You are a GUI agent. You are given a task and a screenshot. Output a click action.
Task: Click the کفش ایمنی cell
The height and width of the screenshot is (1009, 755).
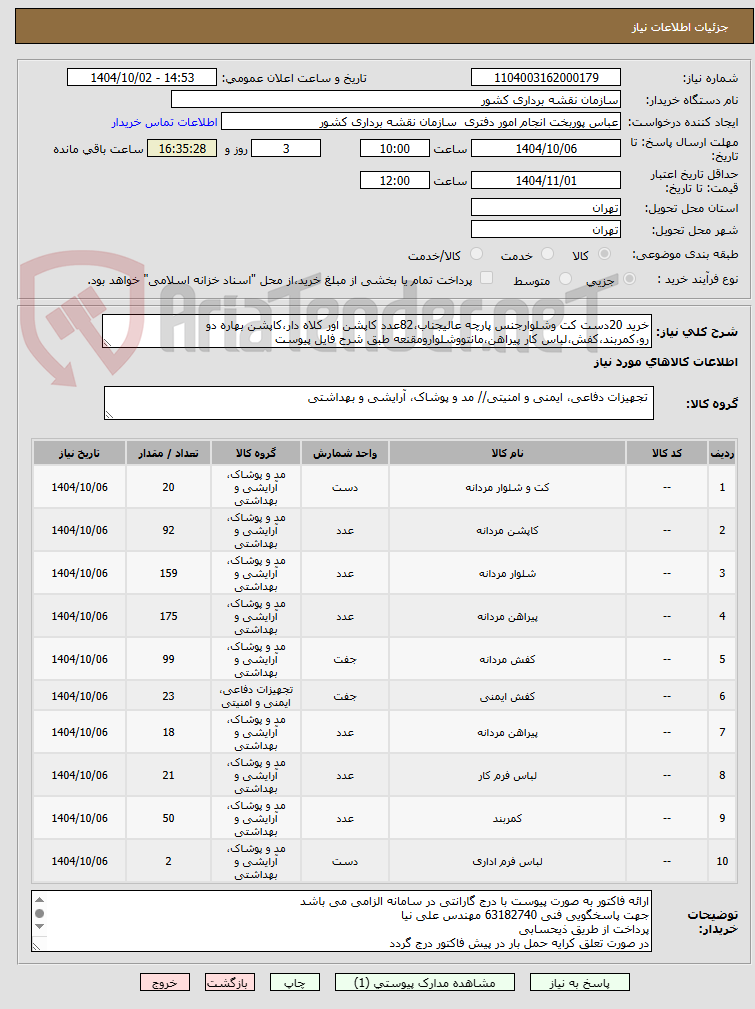click(x=507, y=696)
